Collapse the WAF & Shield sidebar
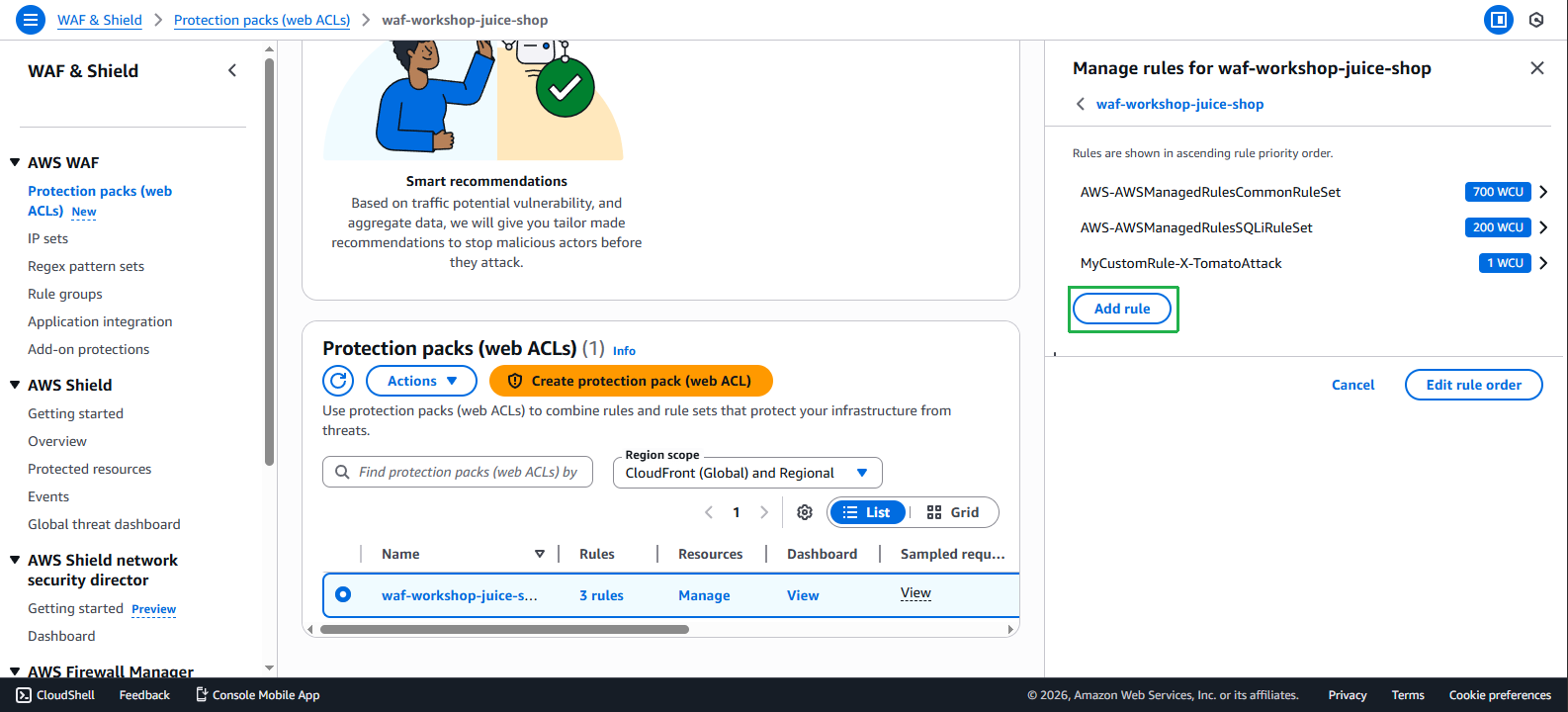Viewport: 1568px width, 712px height. coord(232,70)
